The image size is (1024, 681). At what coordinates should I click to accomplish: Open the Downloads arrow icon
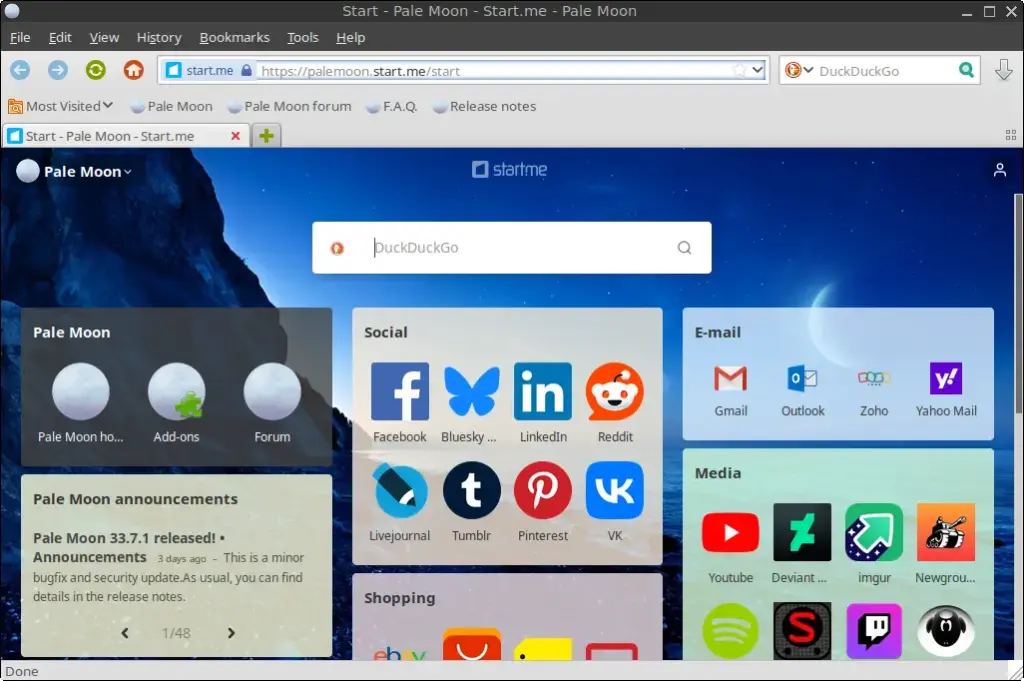point(1004,70)
